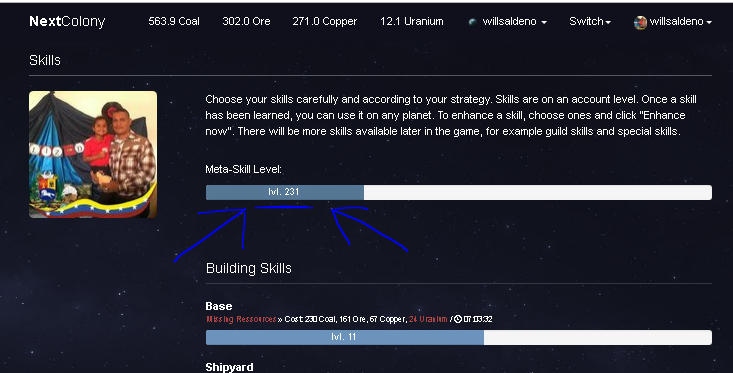This screenshot has height=373, width=733.
Task: Click the 12.1 Uranium resource counter
Action: [411, 22]
